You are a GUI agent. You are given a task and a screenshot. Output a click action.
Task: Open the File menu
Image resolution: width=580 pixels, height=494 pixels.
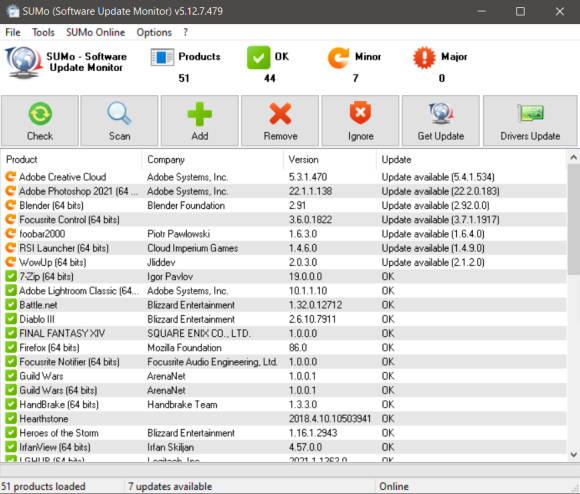coord(13,33)
